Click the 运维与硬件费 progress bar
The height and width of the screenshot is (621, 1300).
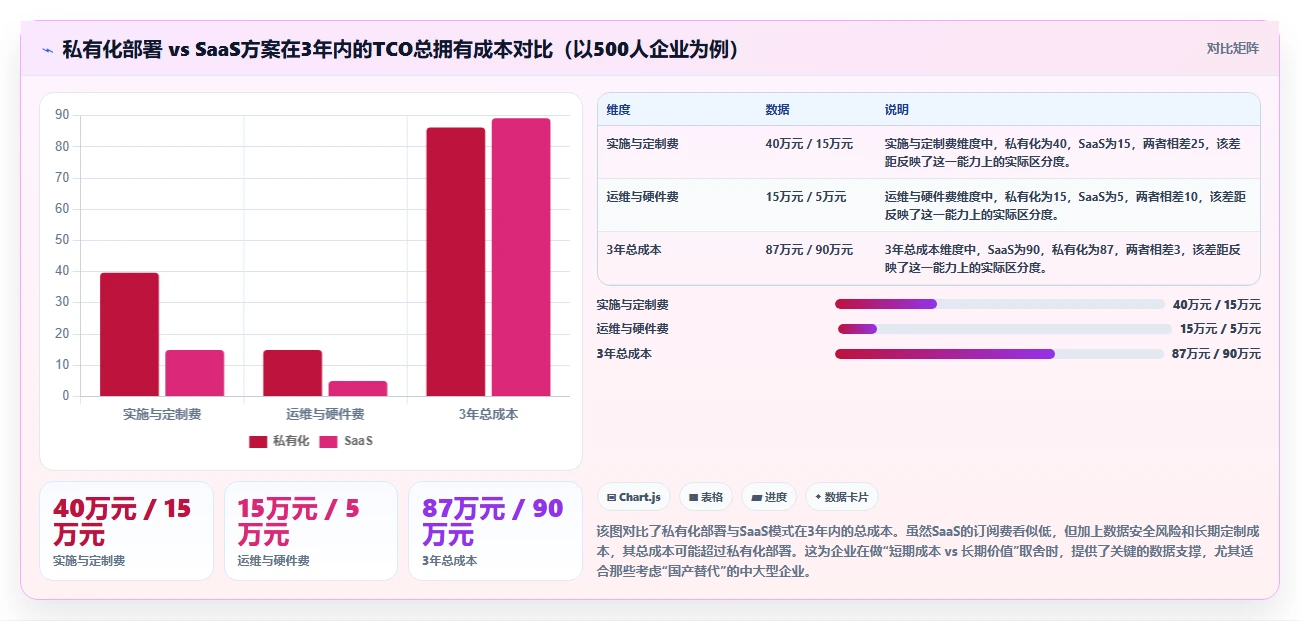(1005, 329)
